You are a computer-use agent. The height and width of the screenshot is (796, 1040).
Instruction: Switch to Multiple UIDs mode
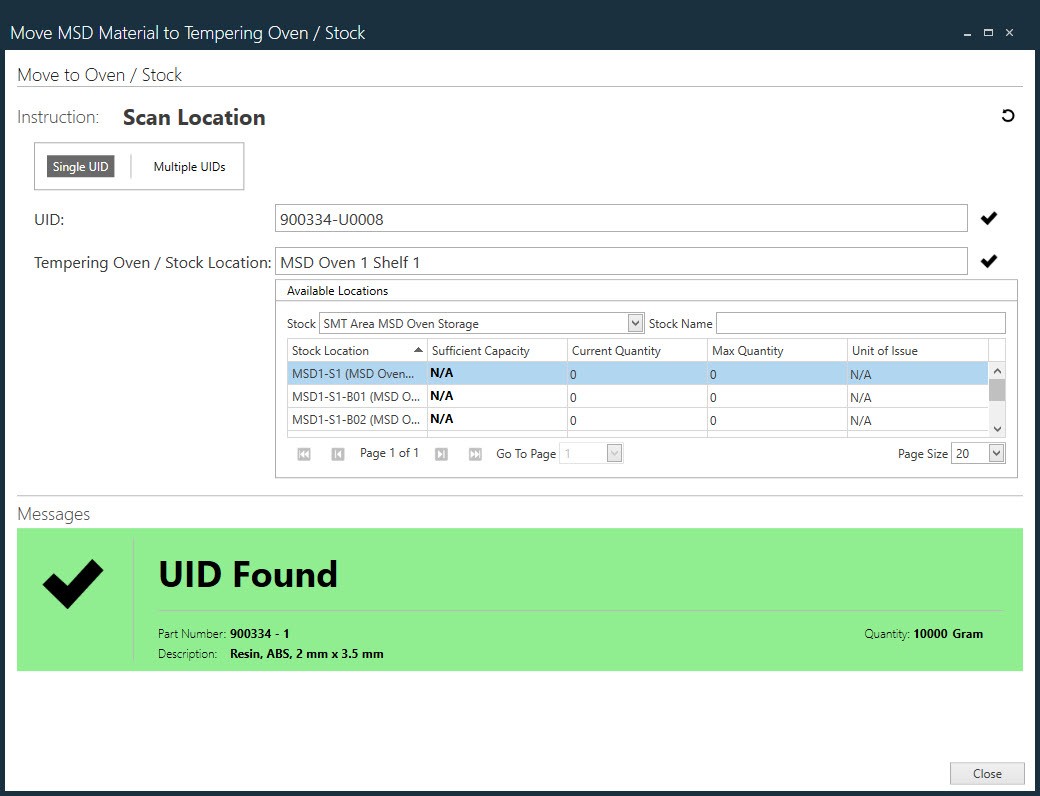pyautogui.click(x=189, y=167)
